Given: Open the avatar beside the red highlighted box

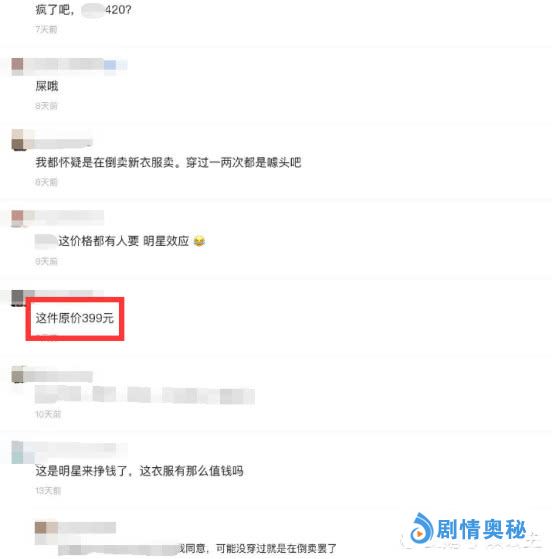Looking at the screenshot, I should click(x=17, y=298).
